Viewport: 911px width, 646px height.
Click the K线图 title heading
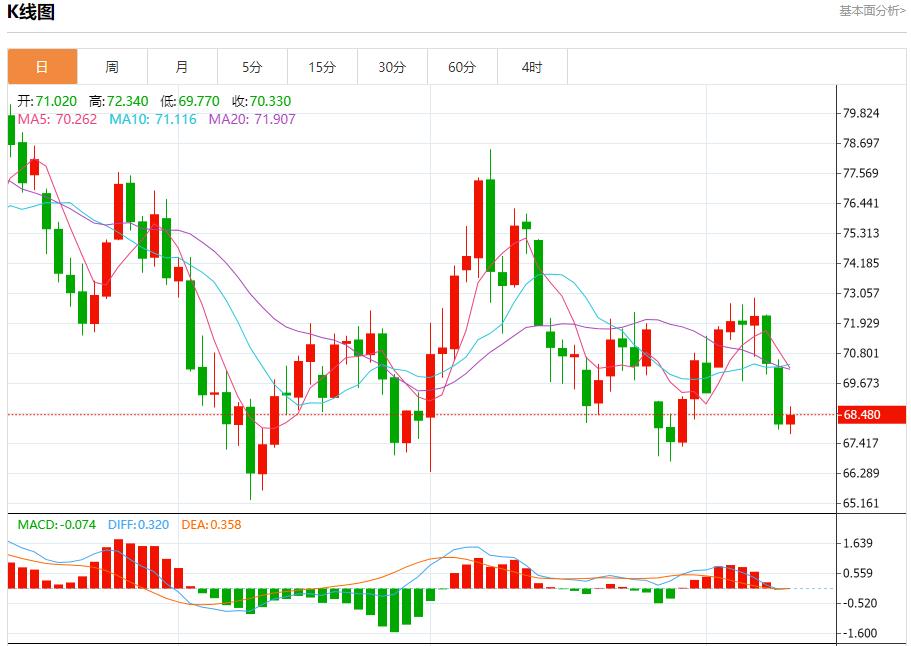pyautogui.click(x=32, y=13)
